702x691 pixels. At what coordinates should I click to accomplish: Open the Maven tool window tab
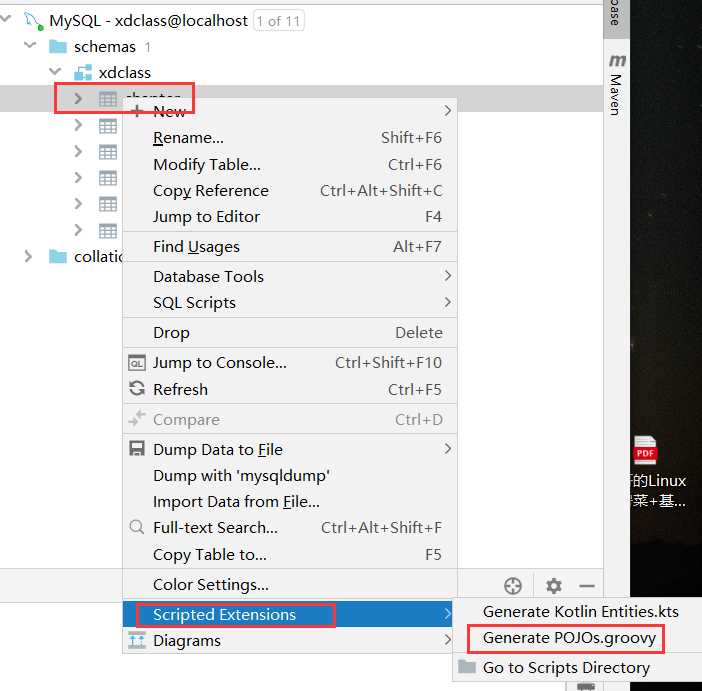click(616, 85)
